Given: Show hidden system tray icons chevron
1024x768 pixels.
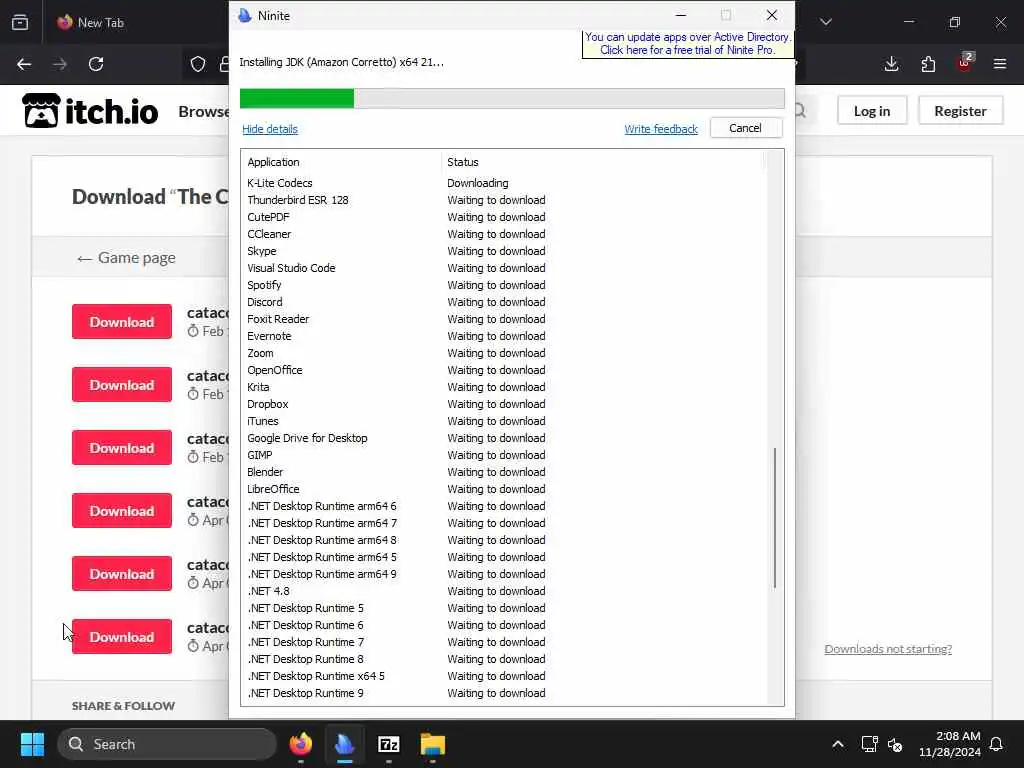Looking at the screenshot, I should tap(838, 744).
